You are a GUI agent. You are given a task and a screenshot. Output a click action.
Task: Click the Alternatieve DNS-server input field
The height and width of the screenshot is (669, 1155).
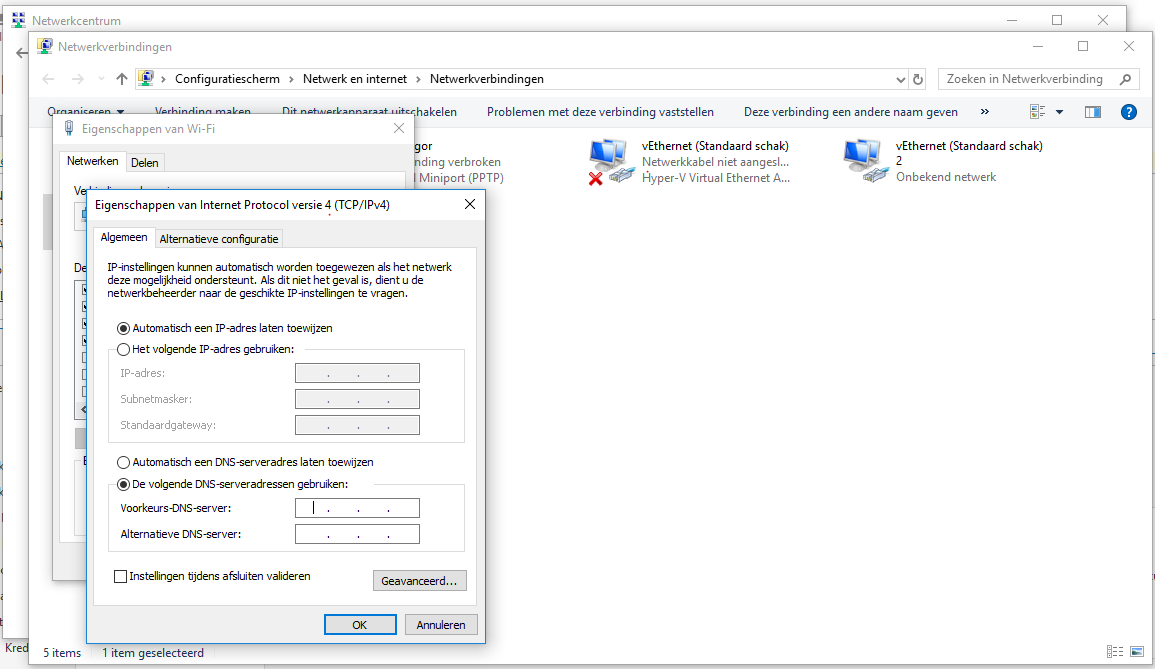point(357,534)
